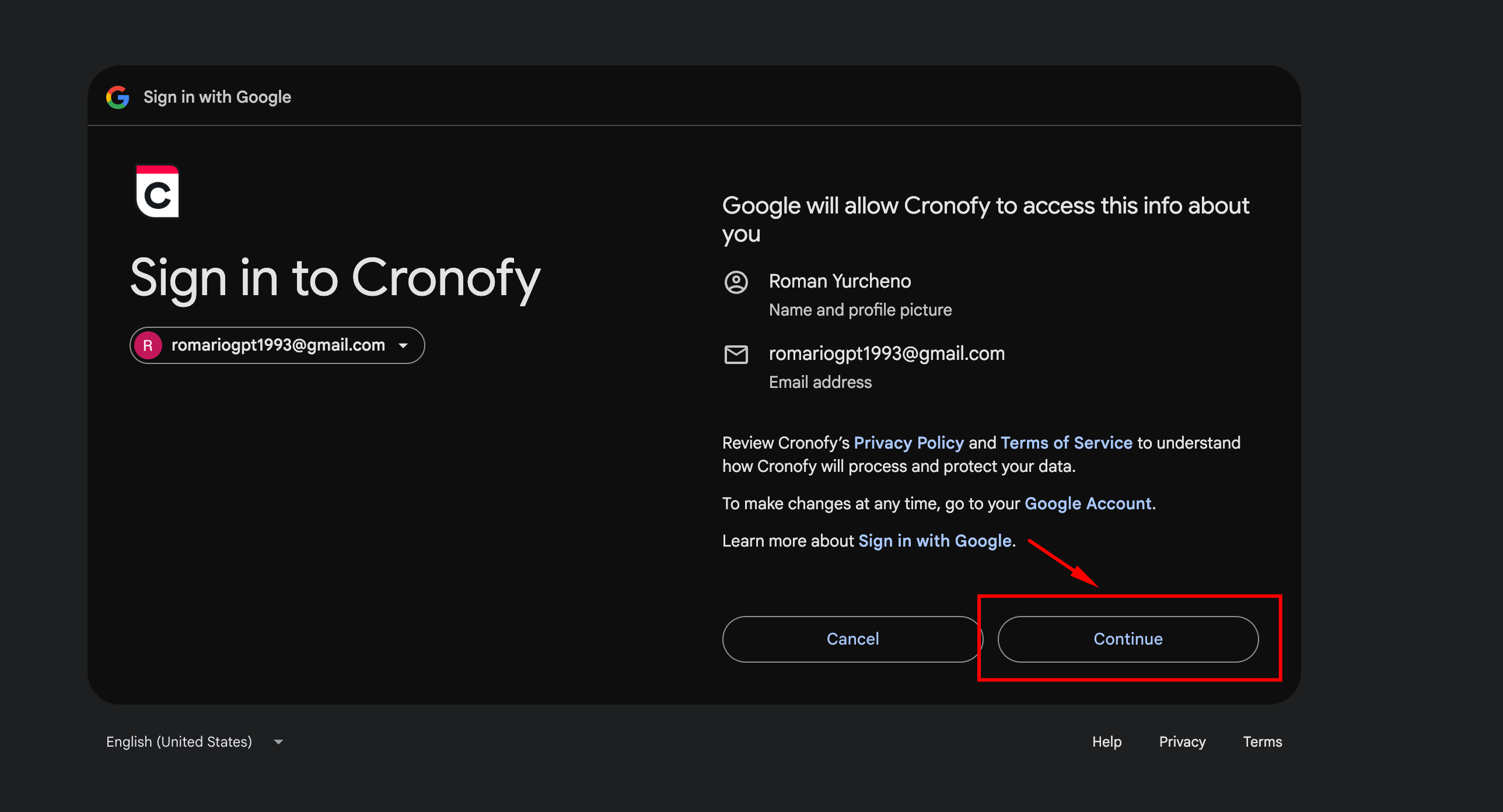Expand the English (United States) language selector
1503x812 pixels.
195,741
